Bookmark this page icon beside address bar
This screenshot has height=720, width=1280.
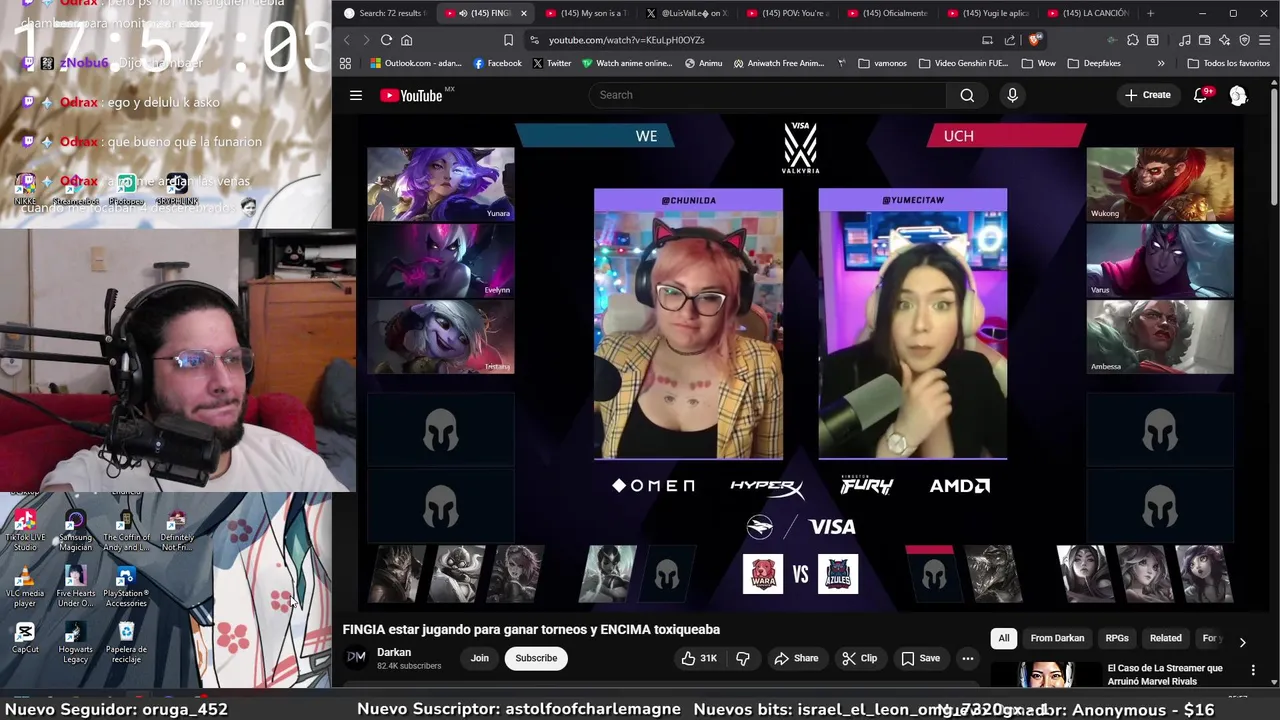point(508,40)
